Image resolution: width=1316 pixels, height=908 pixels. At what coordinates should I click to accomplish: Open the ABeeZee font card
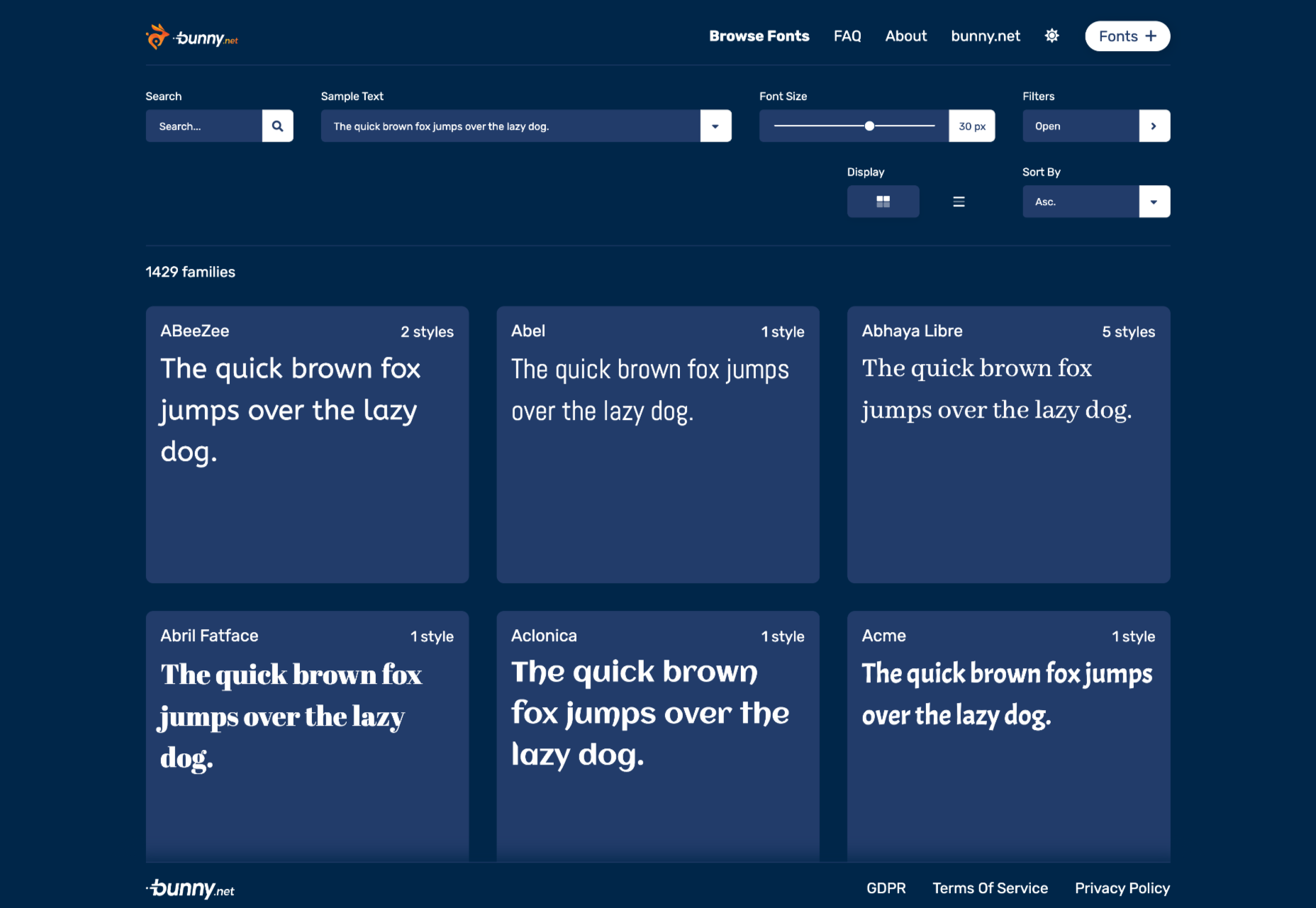click(x=307, y=445)
